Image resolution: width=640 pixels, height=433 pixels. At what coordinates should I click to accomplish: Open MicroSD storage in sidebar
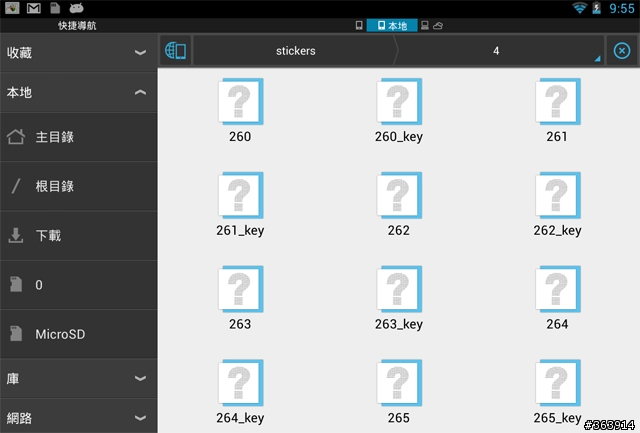79,334
